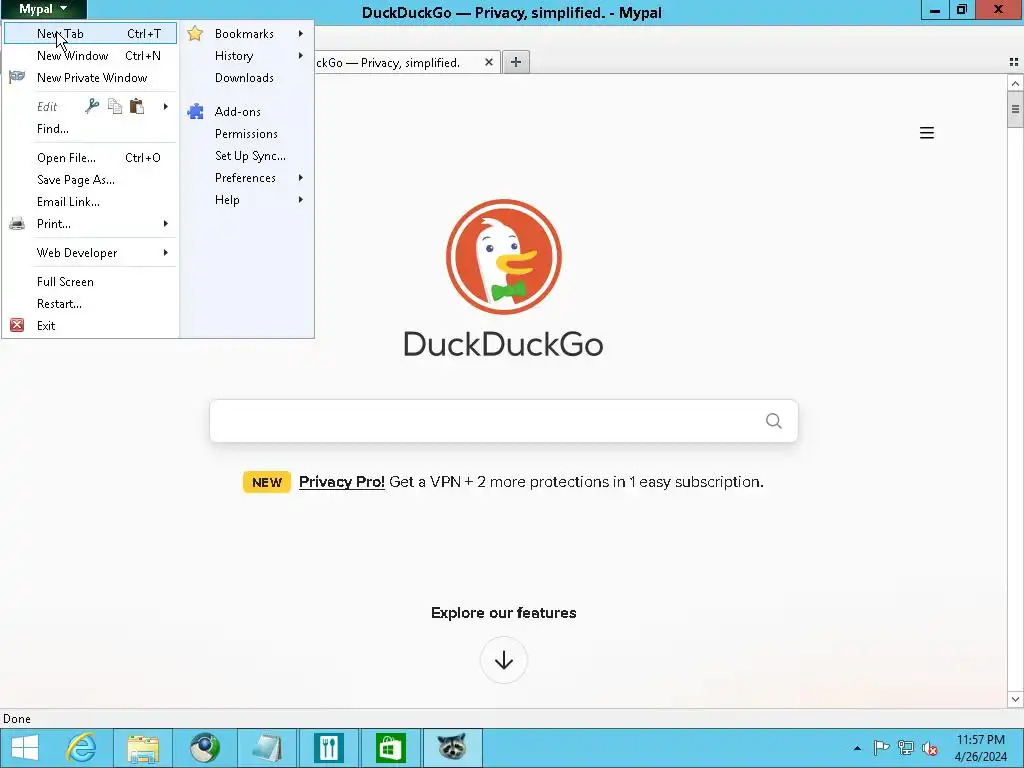Choose Save Page As...

point(90,180)
